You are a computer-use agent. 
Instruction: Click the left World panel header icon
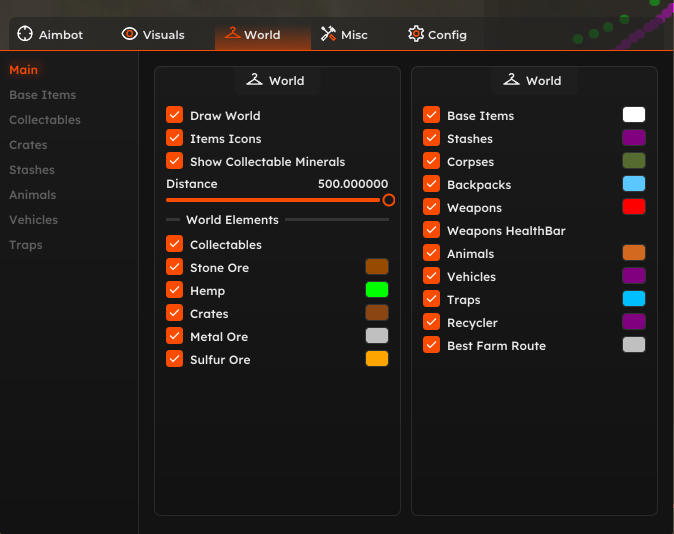click(254, 80)
